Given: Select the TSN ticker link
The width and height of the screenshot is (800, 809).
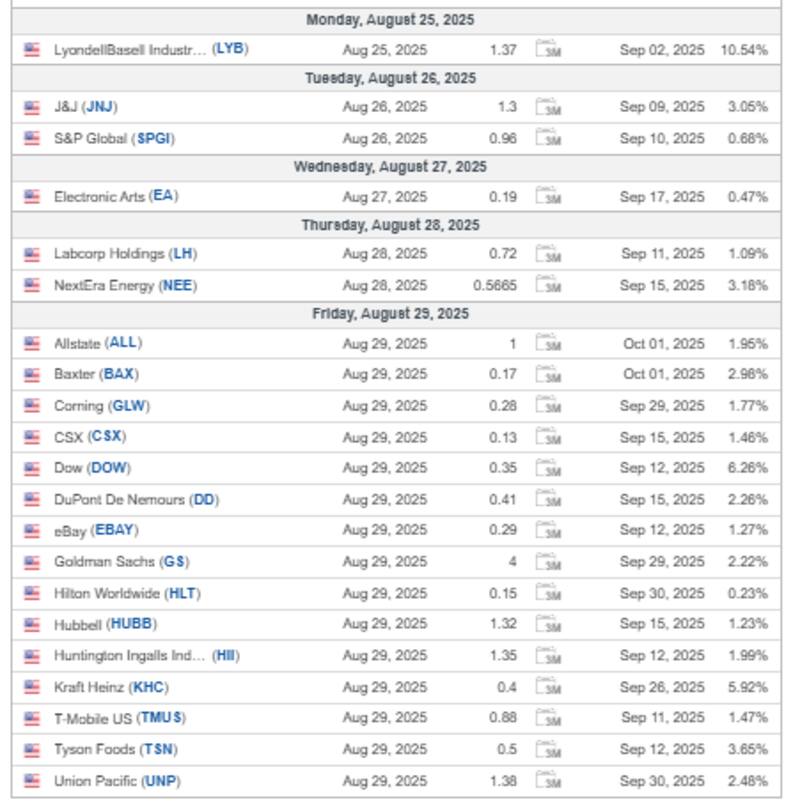Looking at the screenshot, I should click(x=160, y=749).
